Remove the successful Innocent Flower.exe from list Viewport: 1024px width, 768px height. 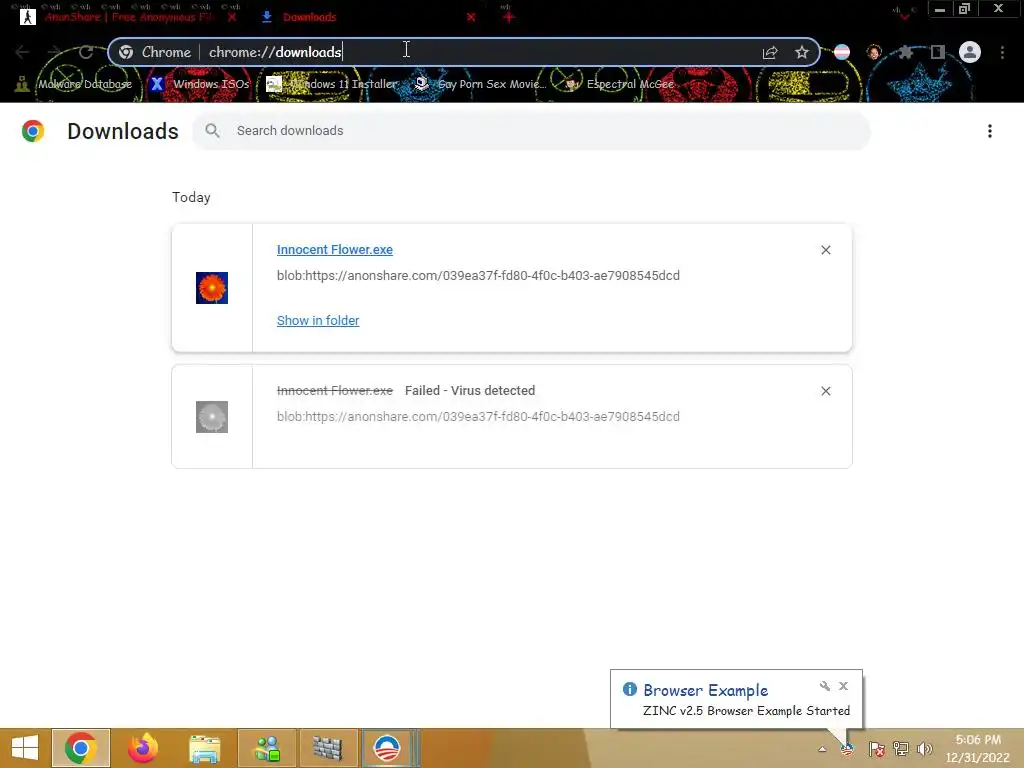click(825, 250)
